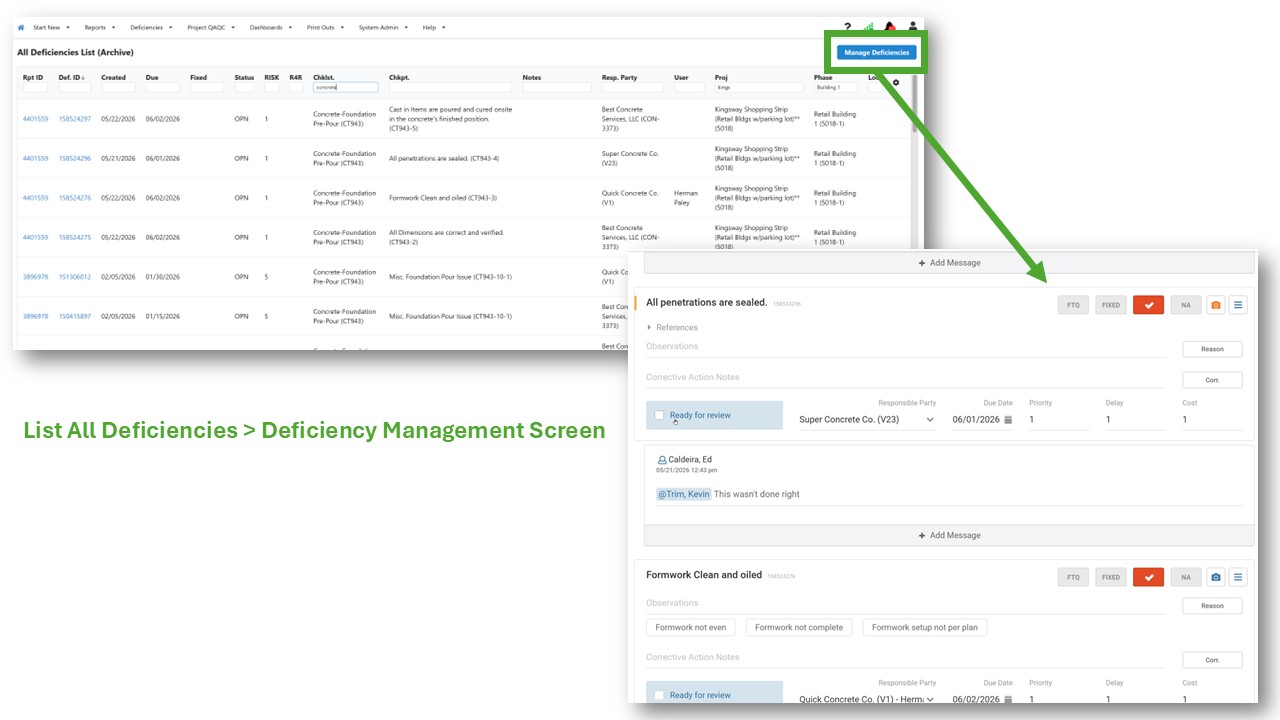
Task: Click the red checkmark for All penetrations are sealed
Action: [x=1148, y=305]
